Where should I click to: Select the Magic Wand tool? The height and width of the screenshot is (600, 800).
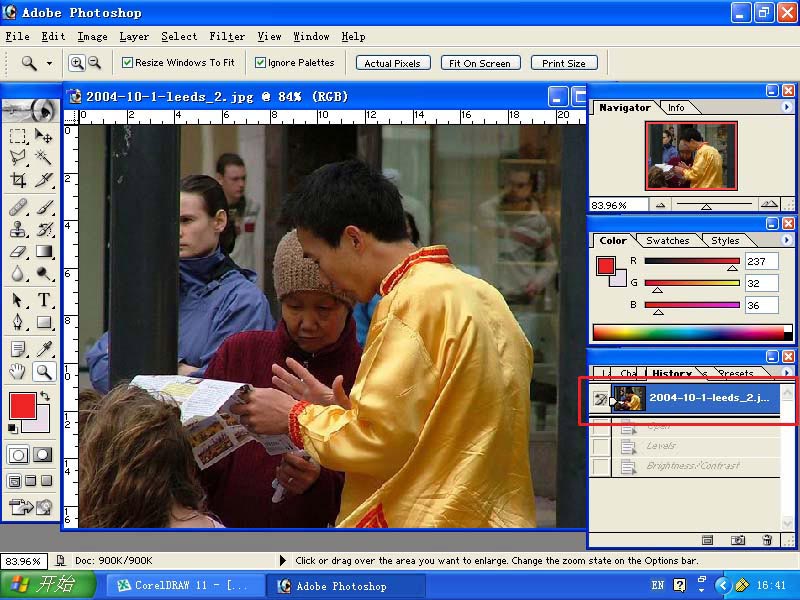click(x=44, y=158)
